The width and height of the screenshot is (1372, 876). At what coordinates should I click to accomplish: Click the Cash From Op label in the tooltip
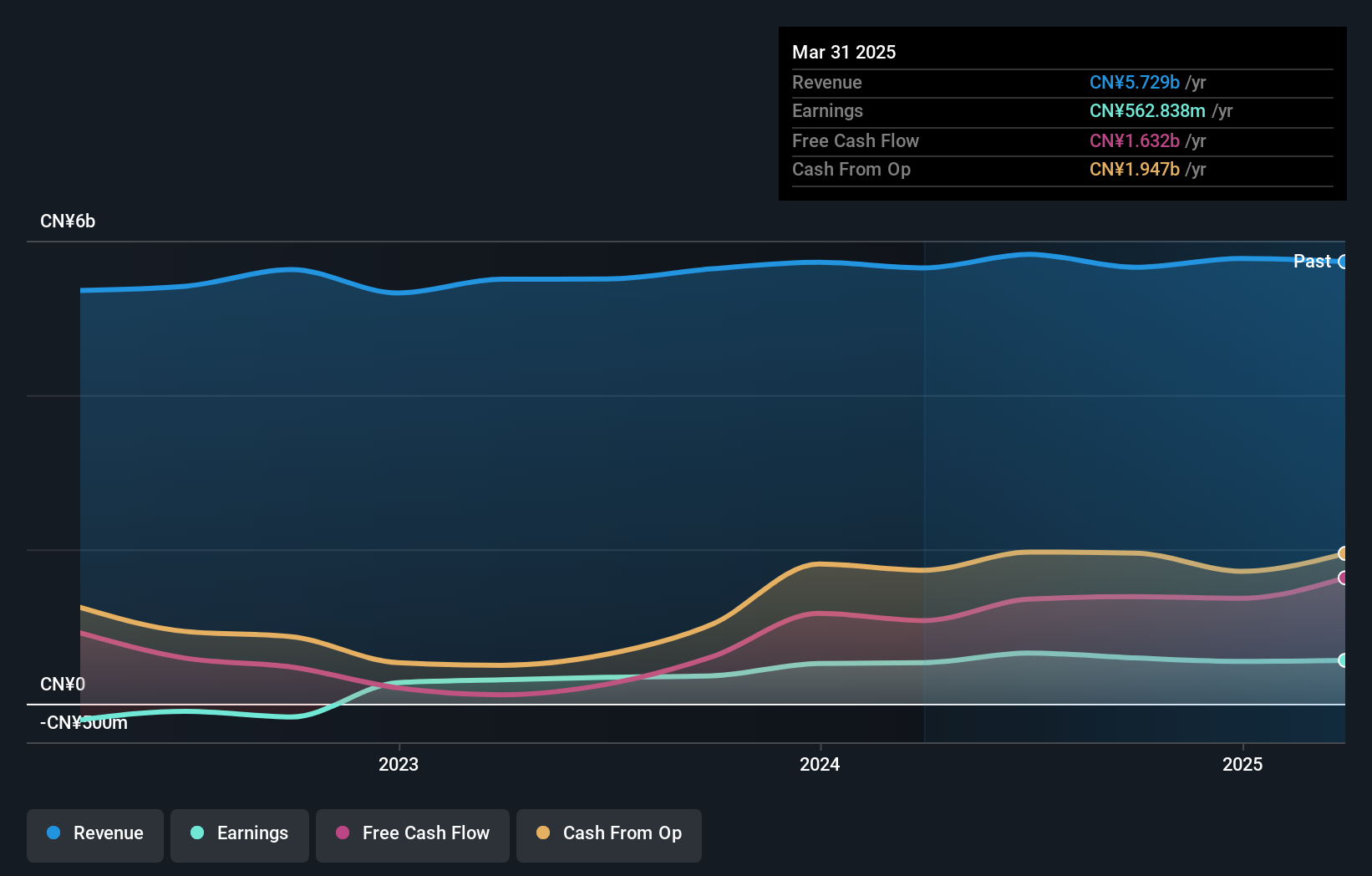(x=851, y=169)
